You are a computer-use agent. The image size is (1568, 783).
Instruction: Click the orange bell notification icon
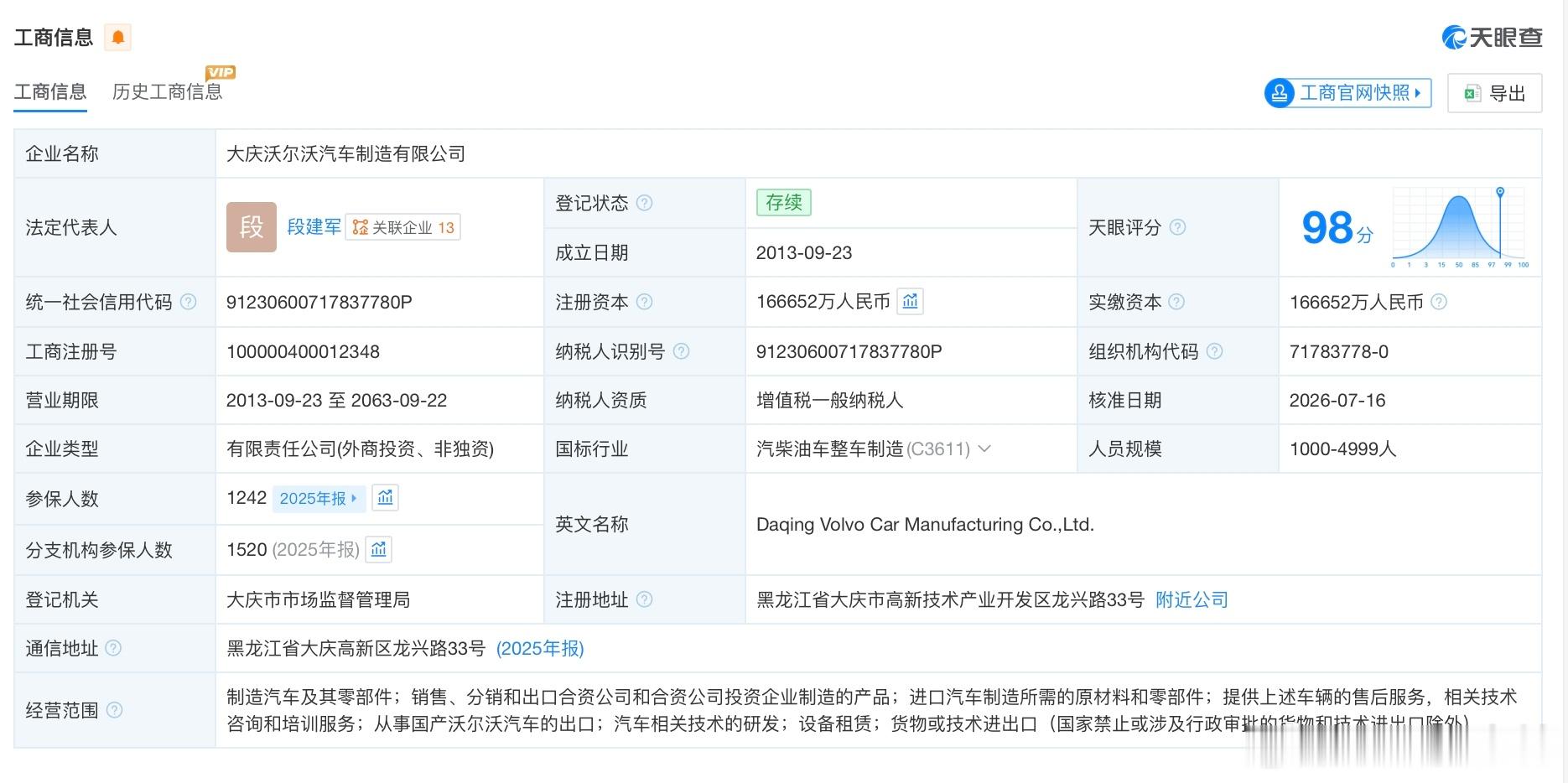coord(118,37)
